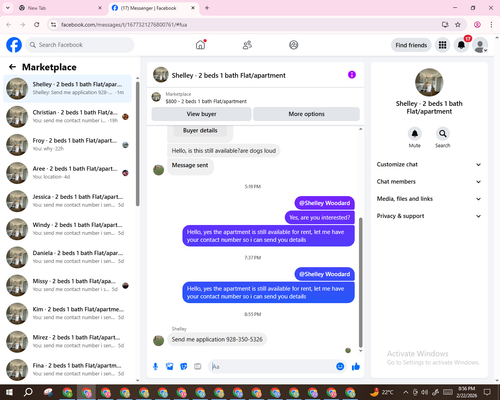
Task: Open the account profile avatar menu
Action: pyautogui.click(x=480, y=45)
